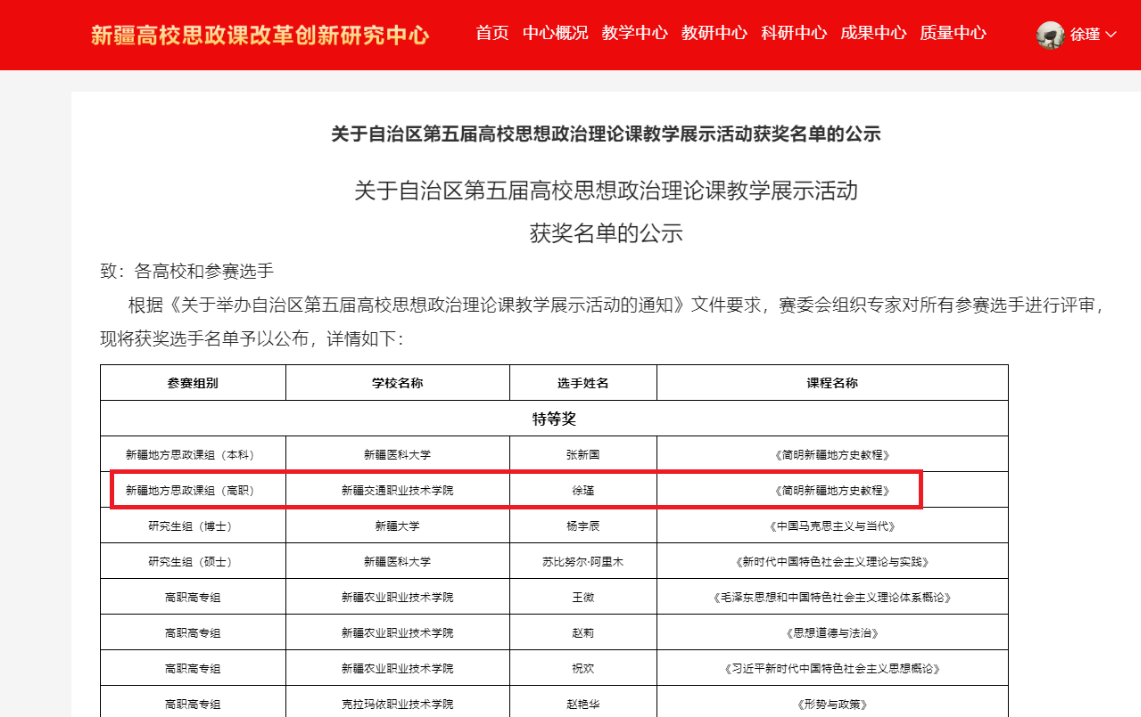The height and width of the screenshot is (717, 1141).
Task: Select the 克拉玛依职业技术学院 table cell
Action: coord(397,704)
